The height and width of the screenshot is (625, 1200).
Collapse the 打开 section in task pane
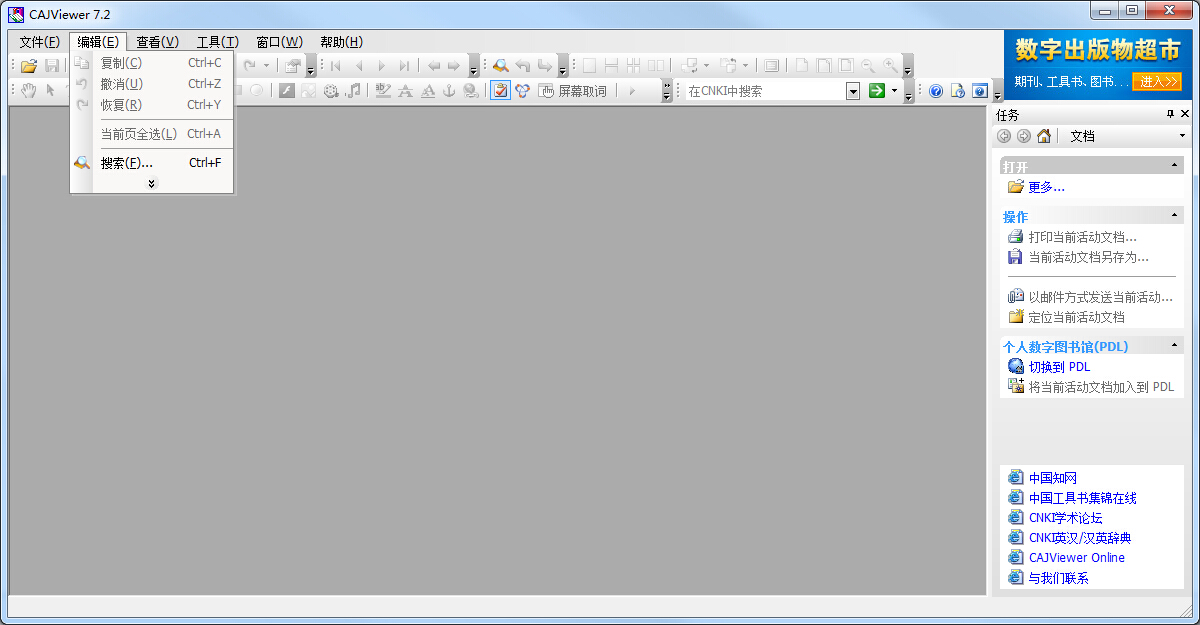coord(1174,166)
